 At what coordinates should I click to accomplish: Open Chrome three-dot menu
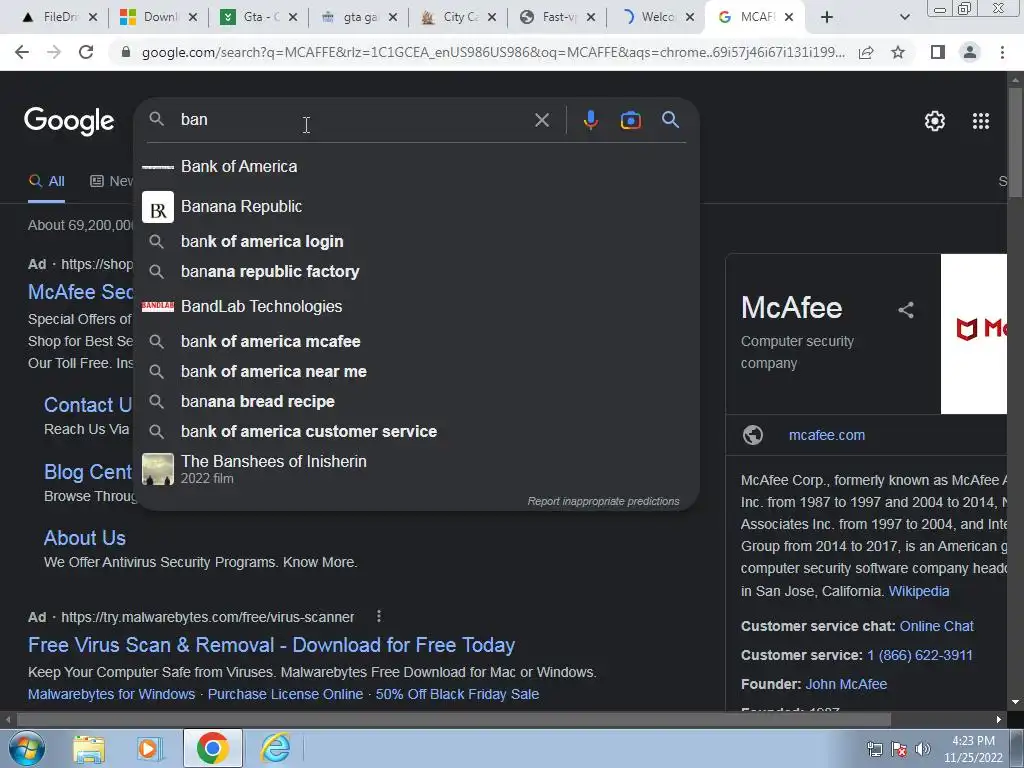[1002, 52]
